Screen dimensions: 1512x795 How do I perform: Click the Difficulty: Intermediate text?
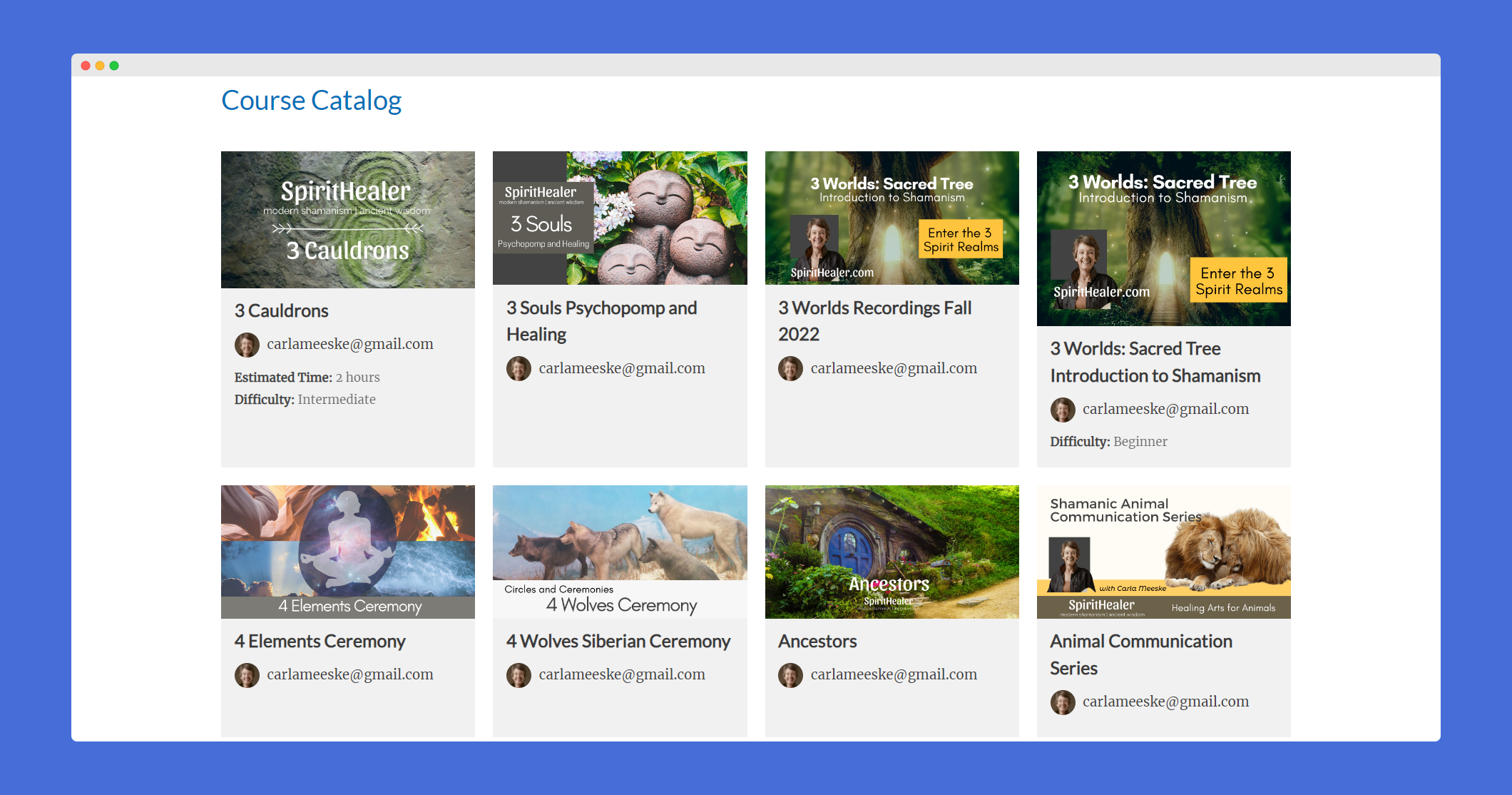305,400
